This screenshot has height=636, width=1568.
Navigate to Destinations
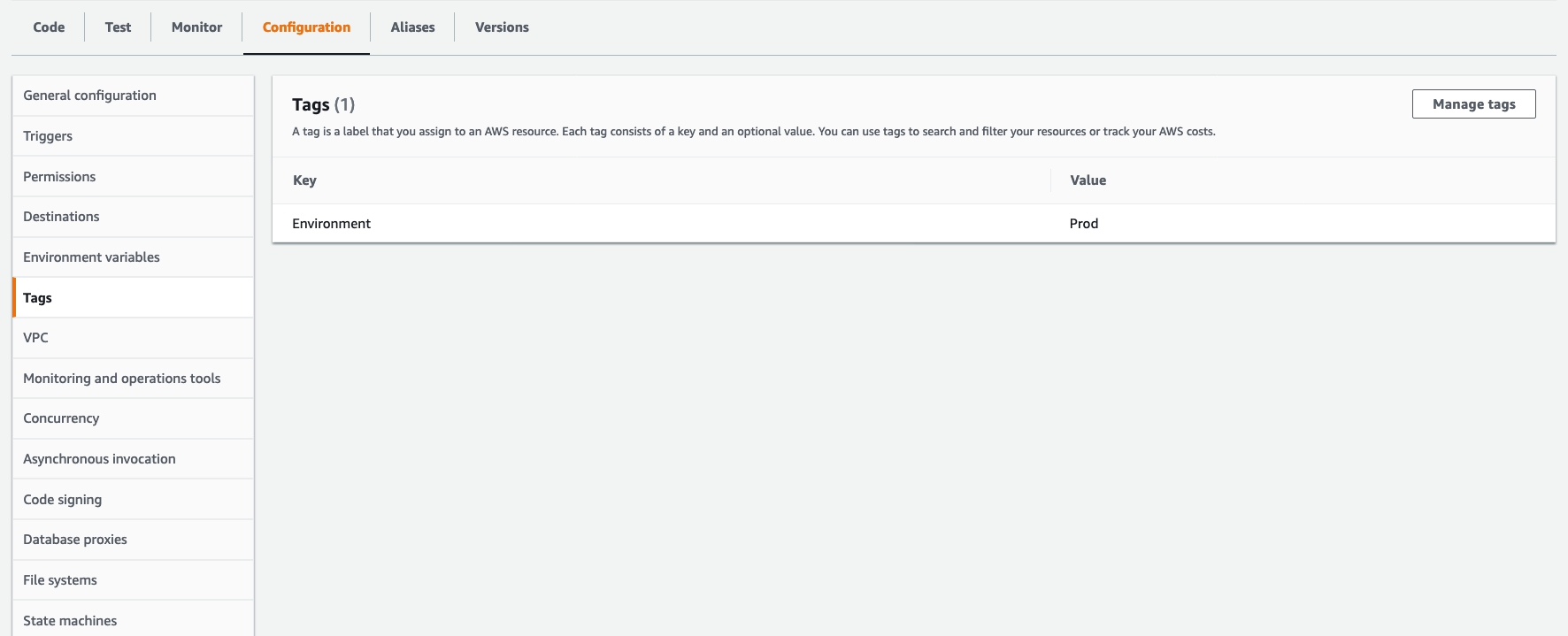click(x=61, y=216)
